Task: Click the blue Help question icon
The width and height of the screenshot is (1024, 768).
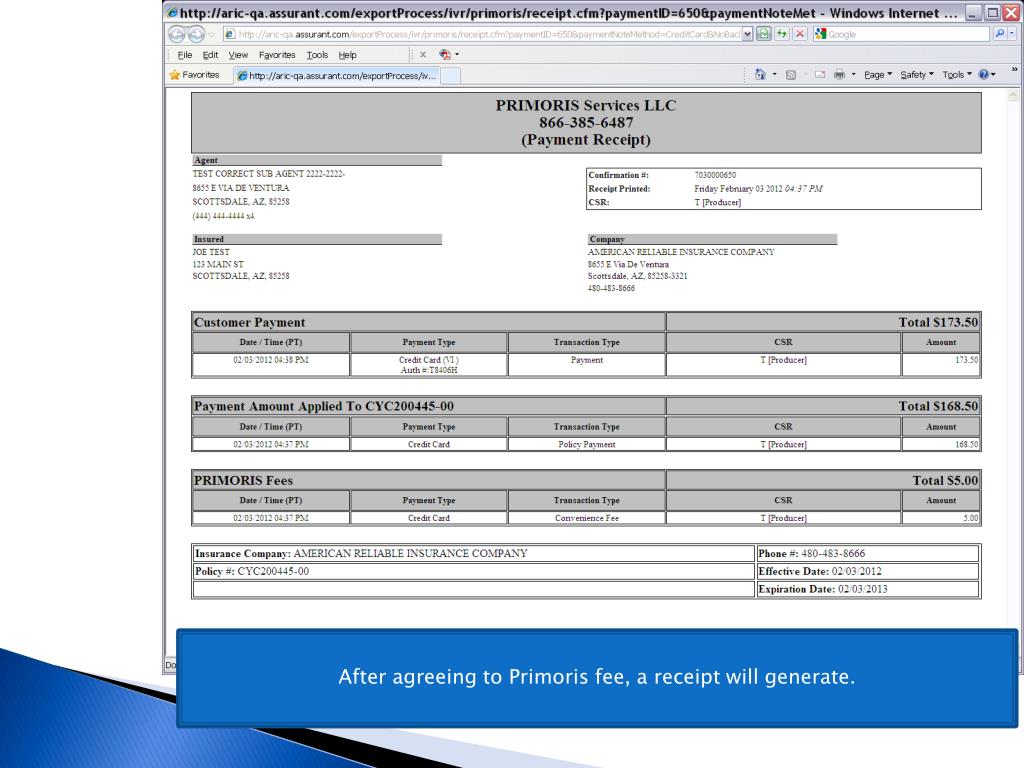Action: click(984, 74)
